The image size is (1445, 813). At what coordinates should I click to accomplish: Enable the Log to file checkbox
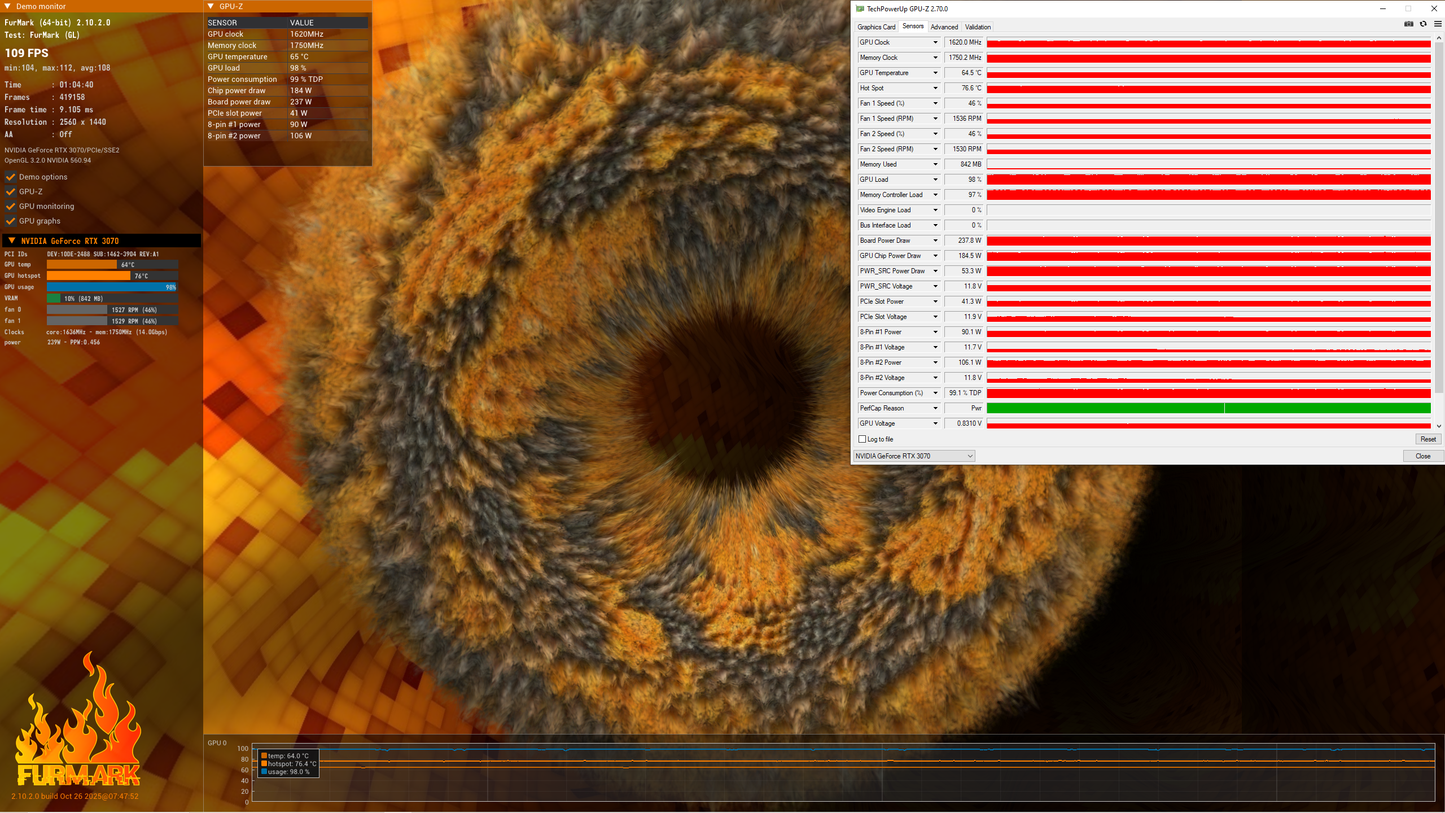[862, 439]
